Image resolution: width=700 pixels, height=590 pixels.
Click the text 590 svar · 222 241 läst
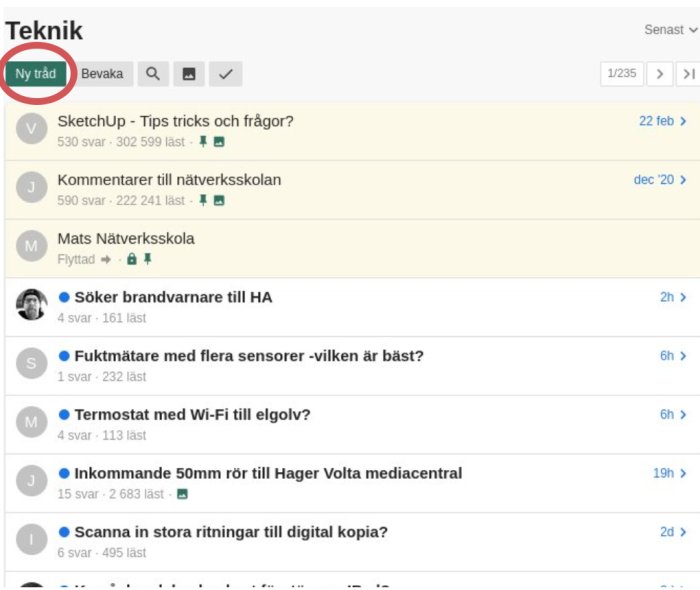coord(121,200)
